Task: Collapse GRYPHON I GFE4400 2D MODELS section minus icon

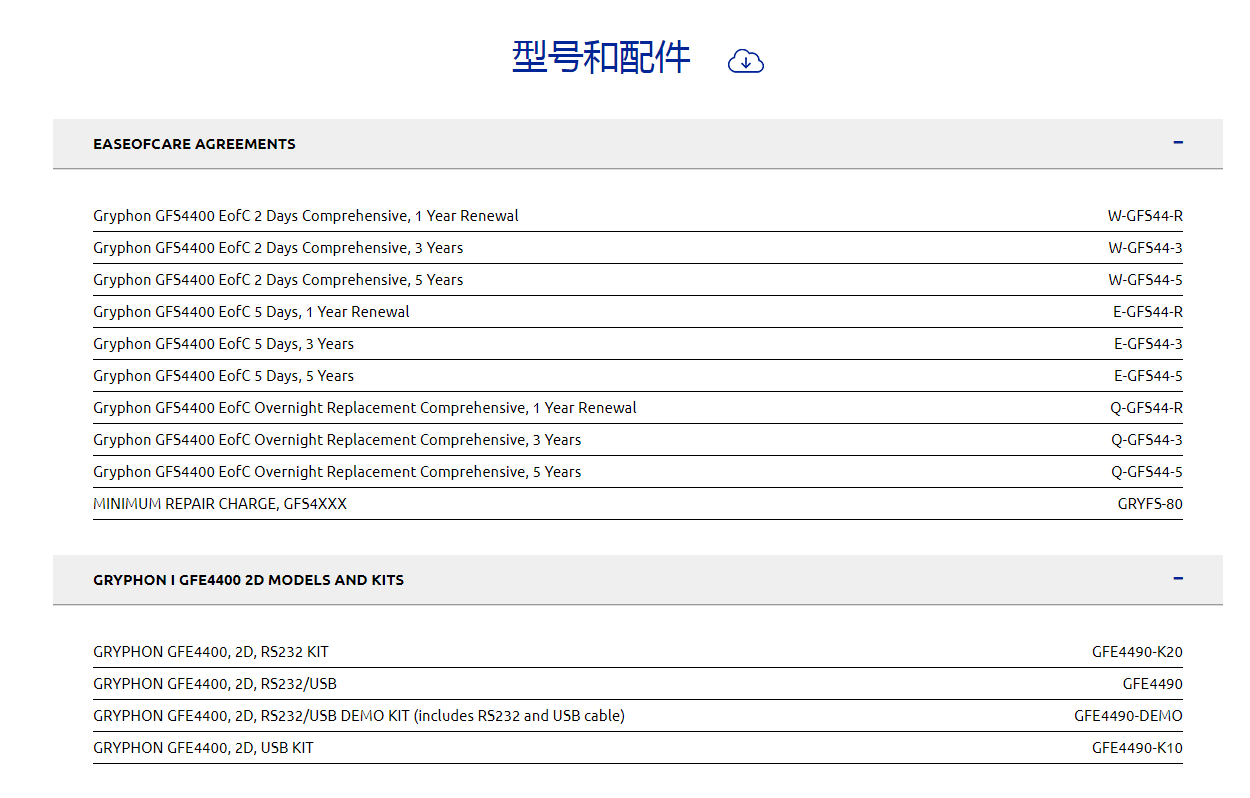Action: click(1178, 579)
